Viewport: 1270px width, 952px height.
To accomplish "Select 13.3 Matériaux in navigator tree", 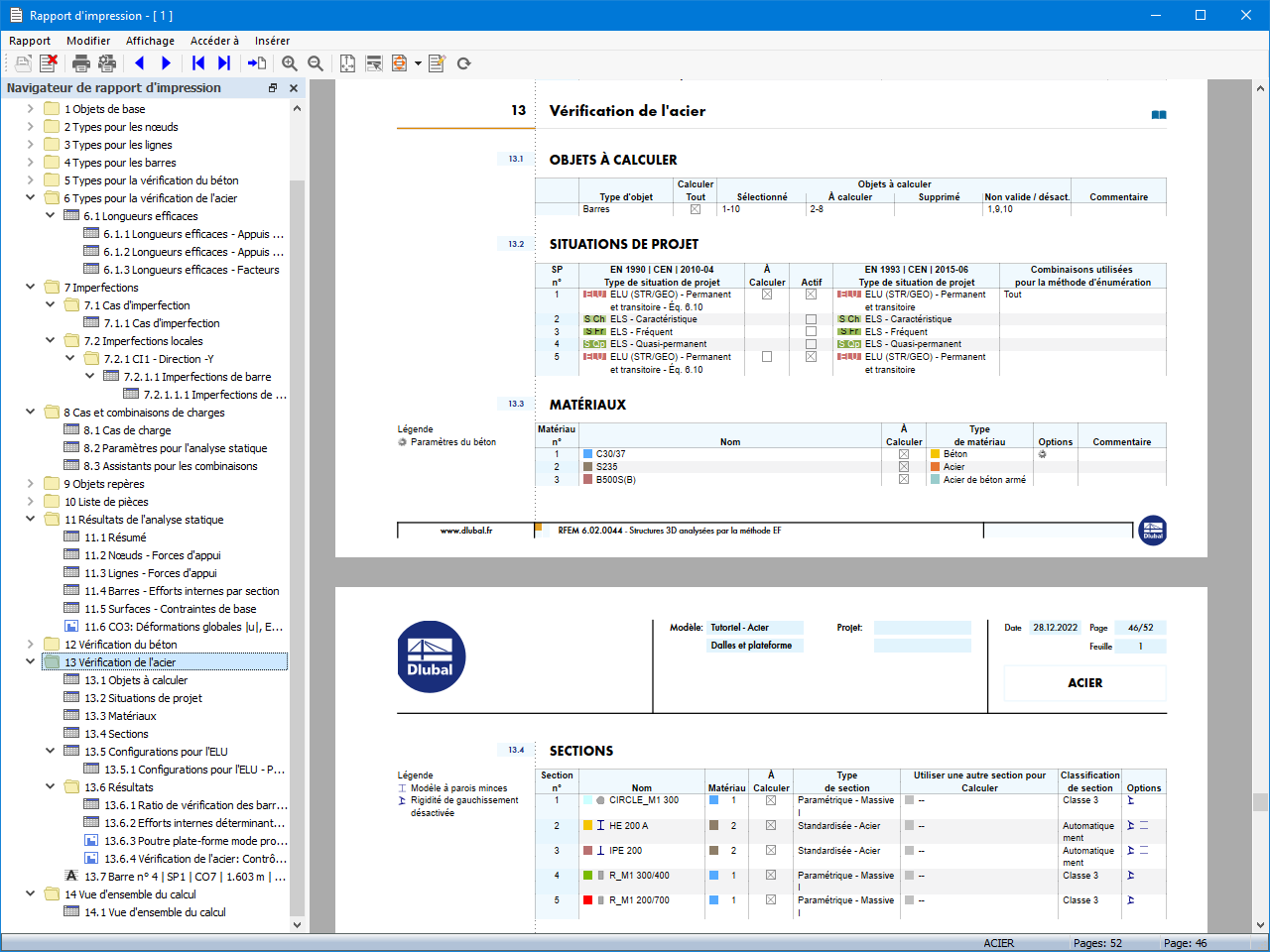I will pos(120,716).
